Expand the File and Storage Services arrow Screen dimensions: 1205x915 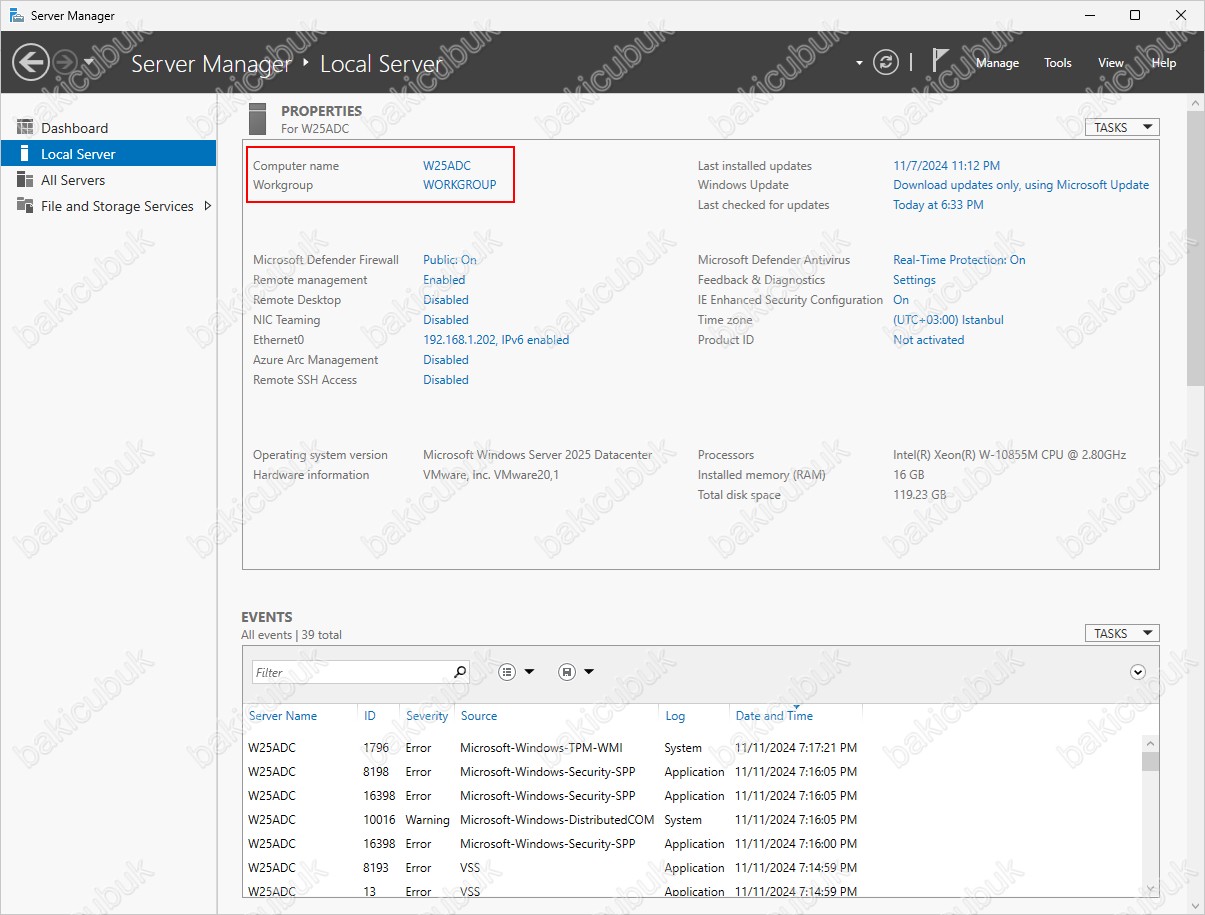coord(208,206)
